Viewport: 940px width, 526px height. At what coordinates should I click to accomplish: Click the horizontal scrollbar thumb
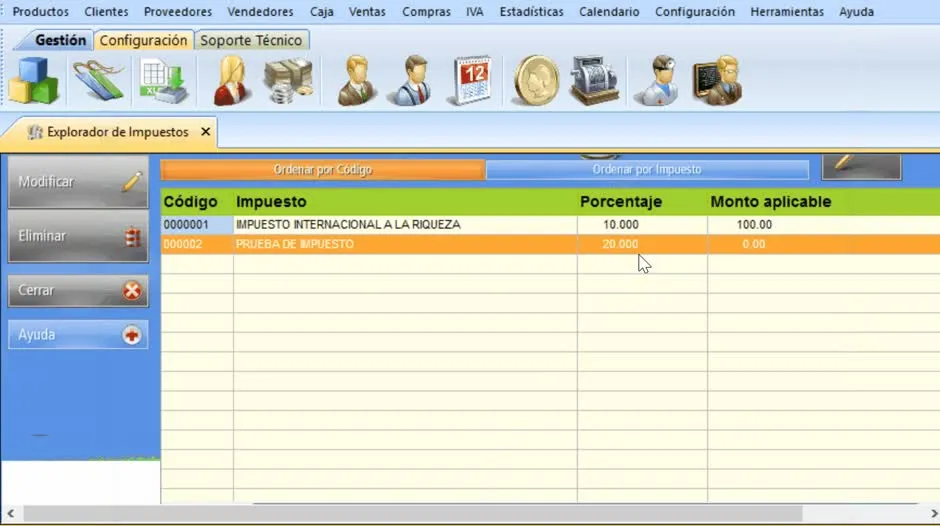tap(412, 513)
